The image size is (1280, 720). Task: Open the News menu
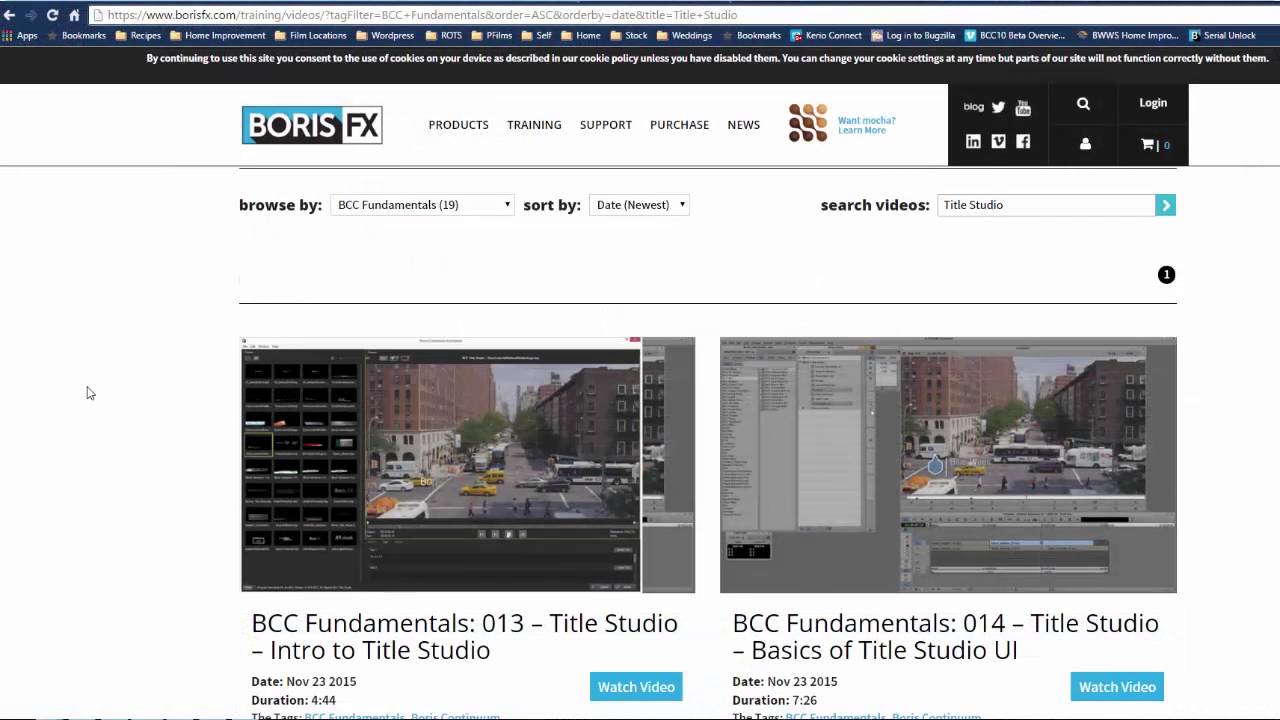point(743,125)
